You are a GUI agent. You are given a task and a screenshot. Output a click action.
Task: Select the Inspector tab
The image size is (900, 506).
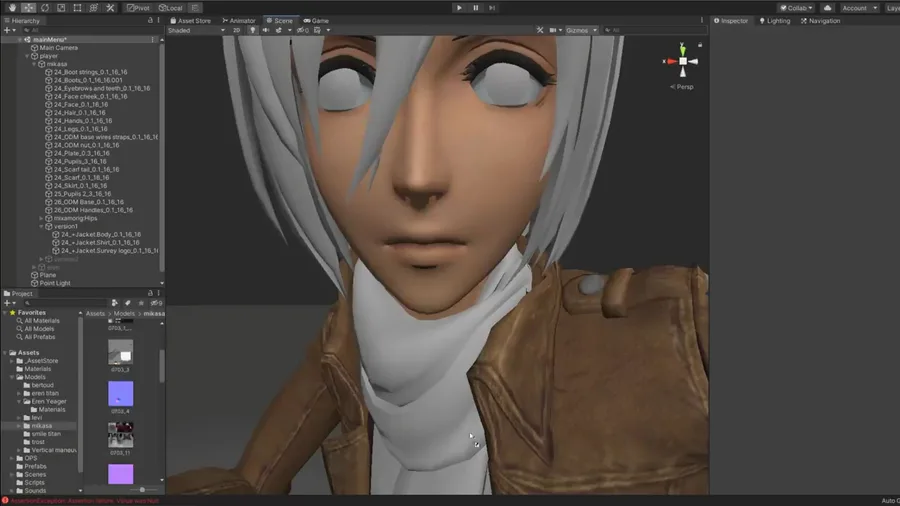(x=731, y=21)
